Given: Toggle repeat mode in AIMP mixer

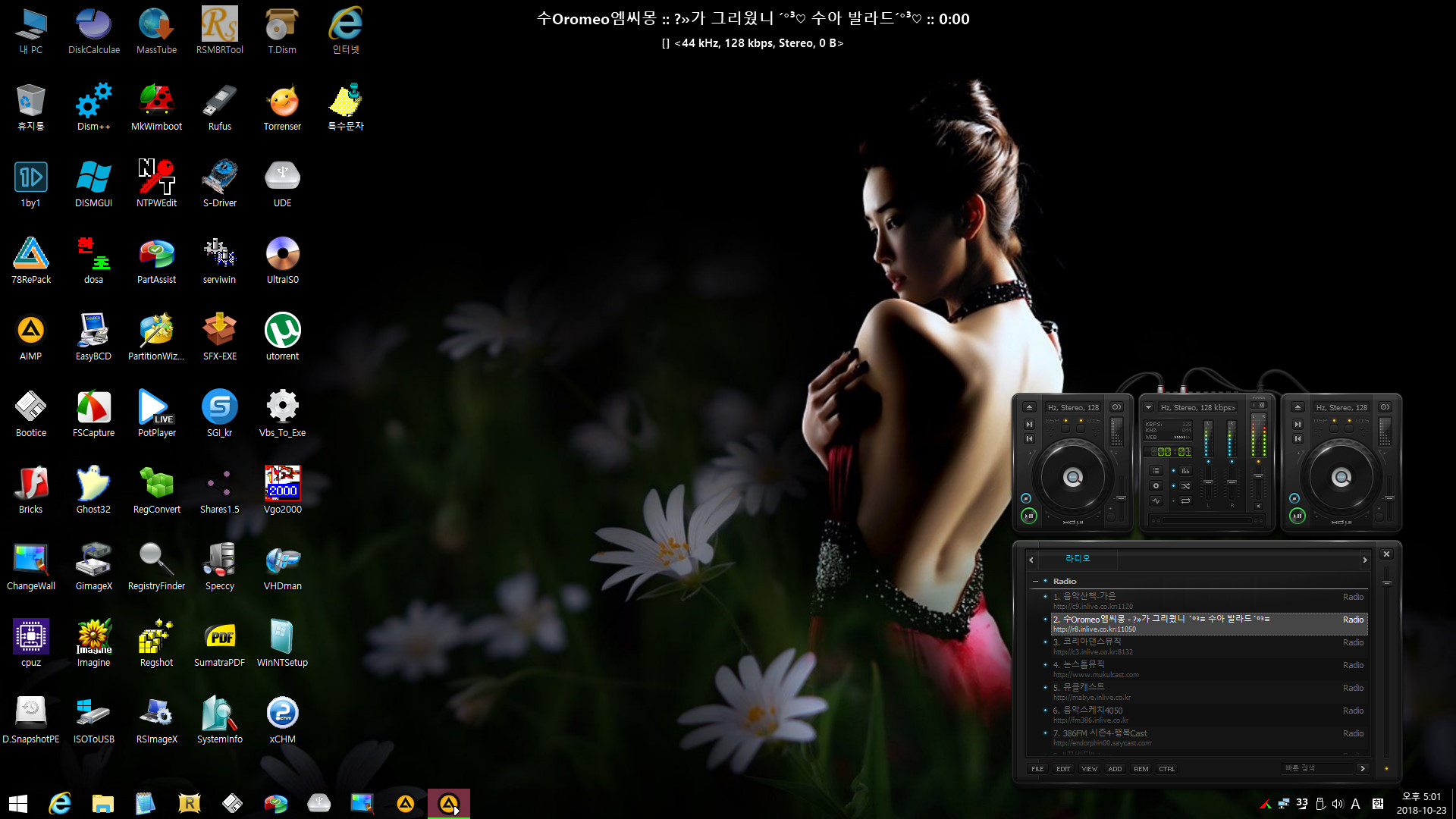Looking at the screenshot, I should (1185, 500).
